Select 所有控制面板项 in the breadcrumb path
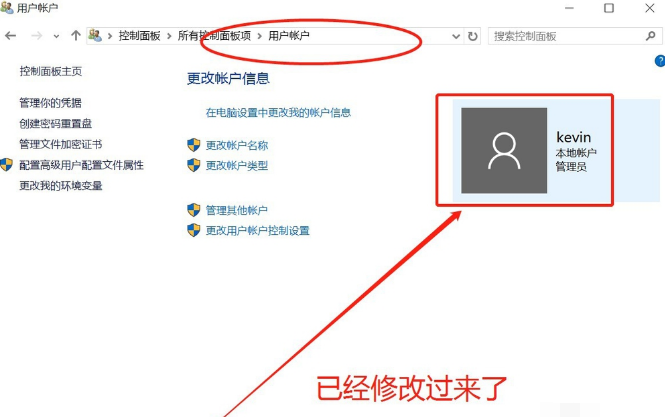 click(214, 36)
